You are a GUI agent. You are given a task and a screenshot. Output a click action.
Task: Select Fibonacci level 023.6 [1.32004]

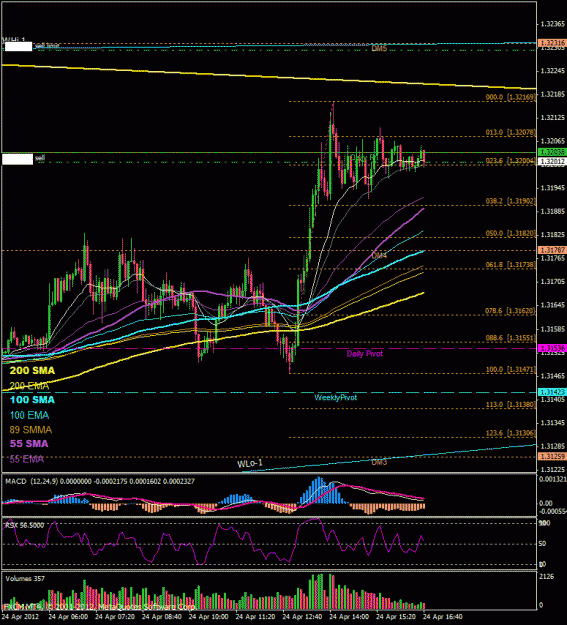[x=510, y=161]
